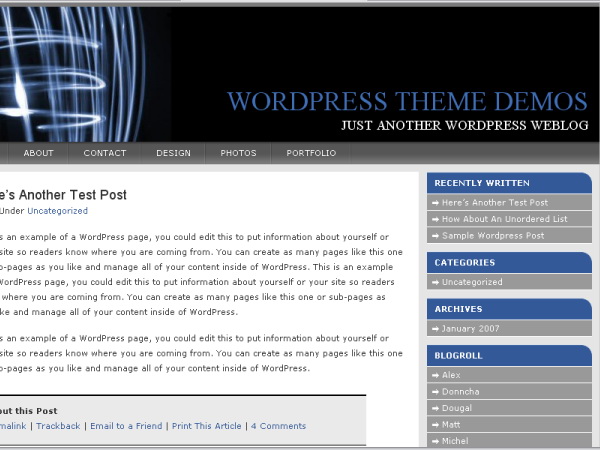This screenshot has height=450, width=600.
Task: Select Uncategorized in the Categories sidebar
Action: 472,282
